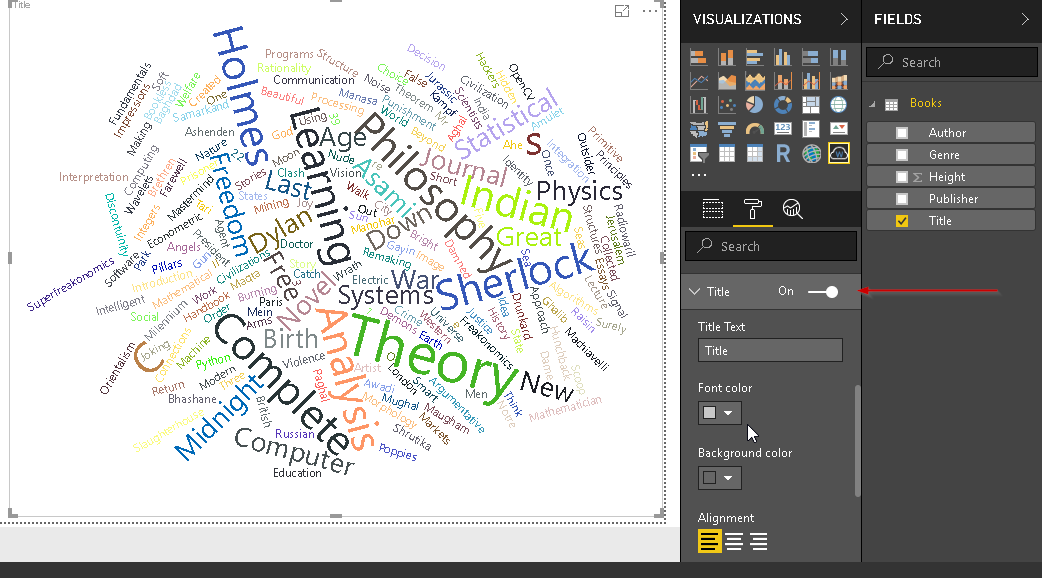
Task: Select the 100% stacked column chart visualization
Action: tap(839, 58)
